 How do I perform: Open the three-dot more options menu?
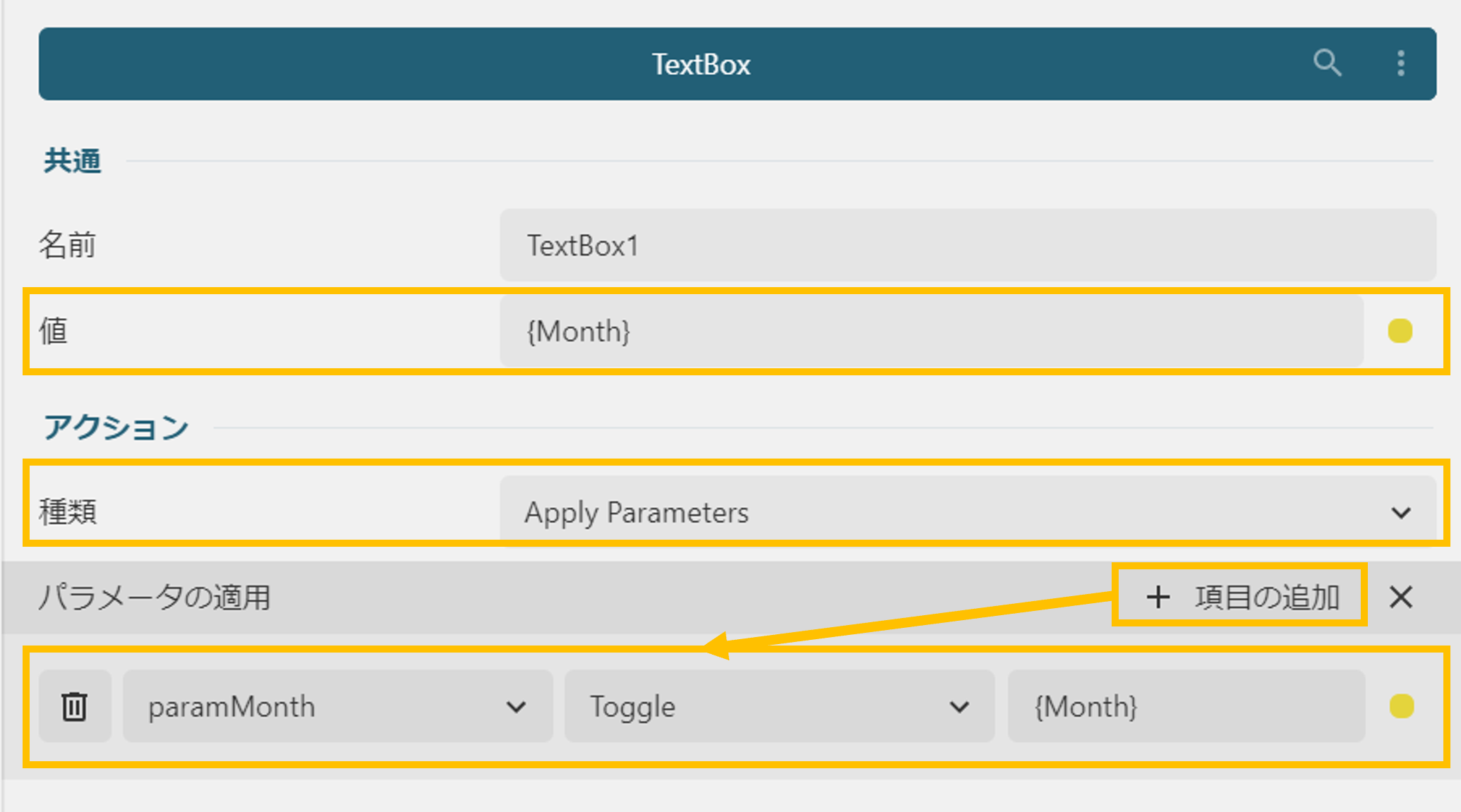click(1401, 63)
